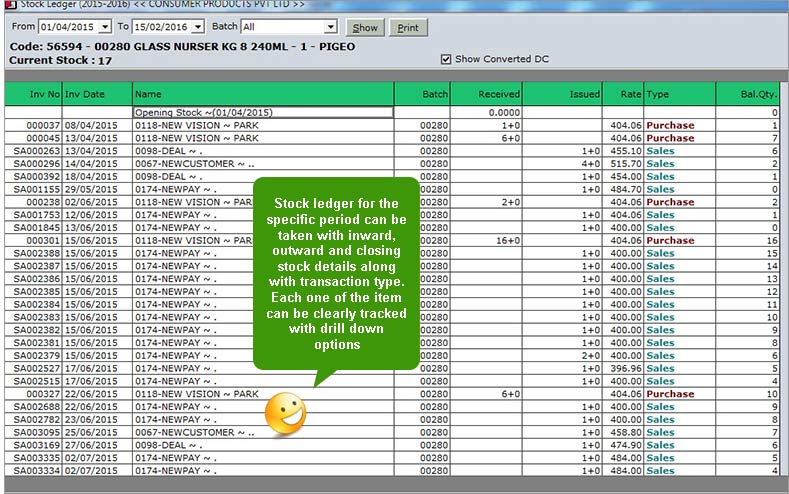Screen dimensions: 789x494
Task: Select invoice number 000301
Action: (43, 240)
